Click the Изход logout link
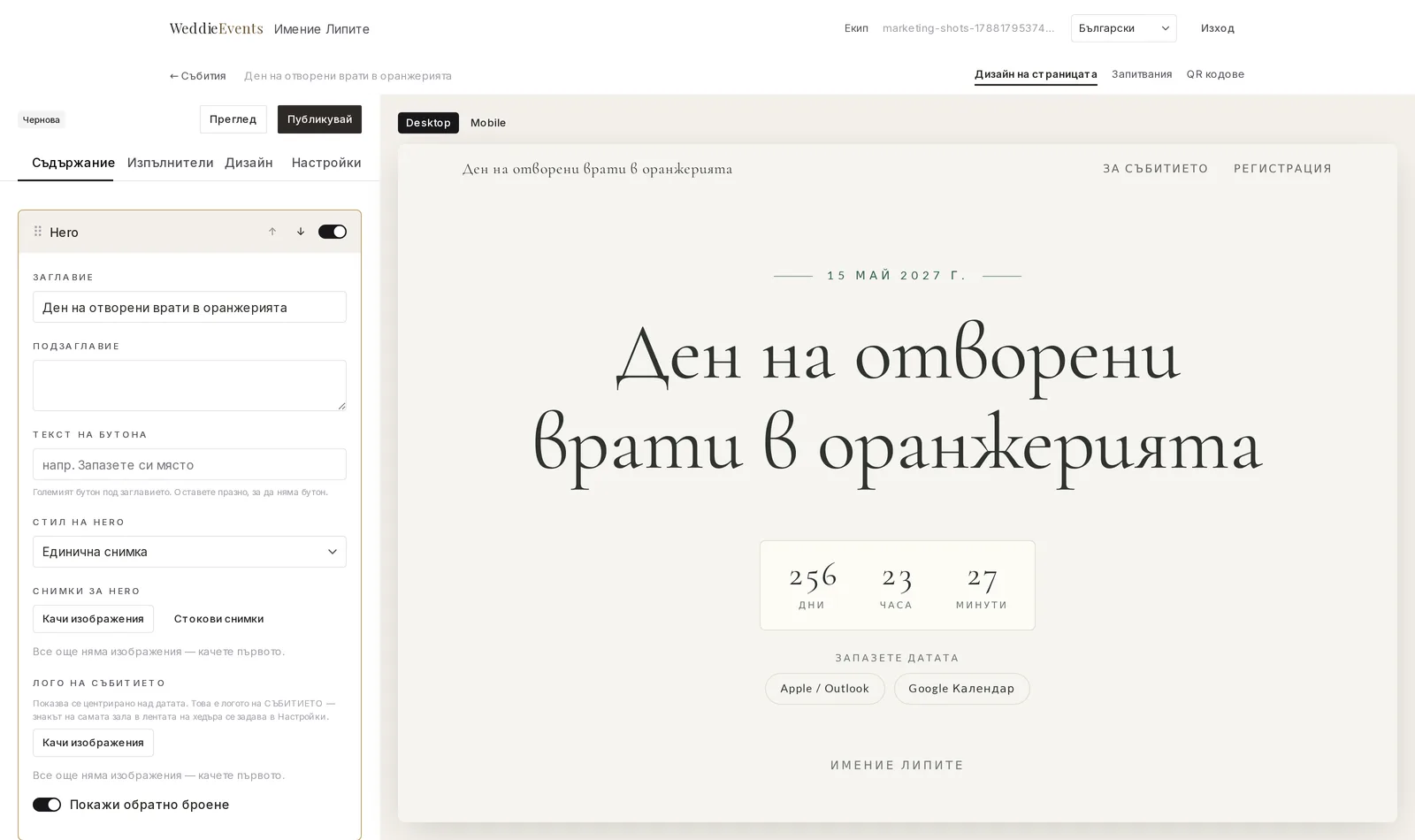Viewport: 1415px width, 840px height. [x=1218, y=28]
